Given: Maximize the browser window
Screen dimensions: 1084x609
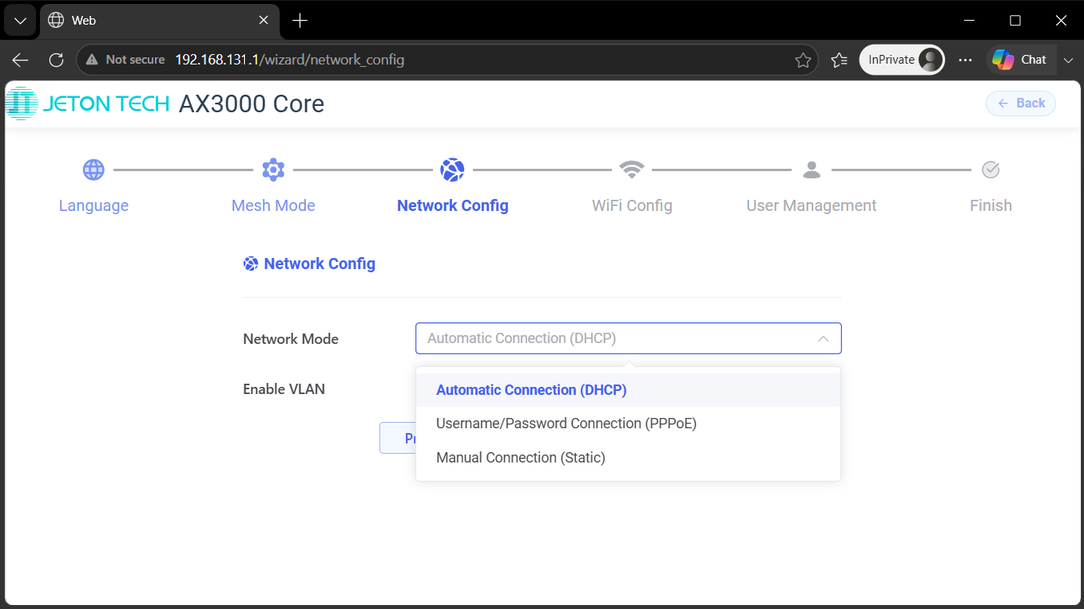Looking at the screenshot, I should point(1015,21).
